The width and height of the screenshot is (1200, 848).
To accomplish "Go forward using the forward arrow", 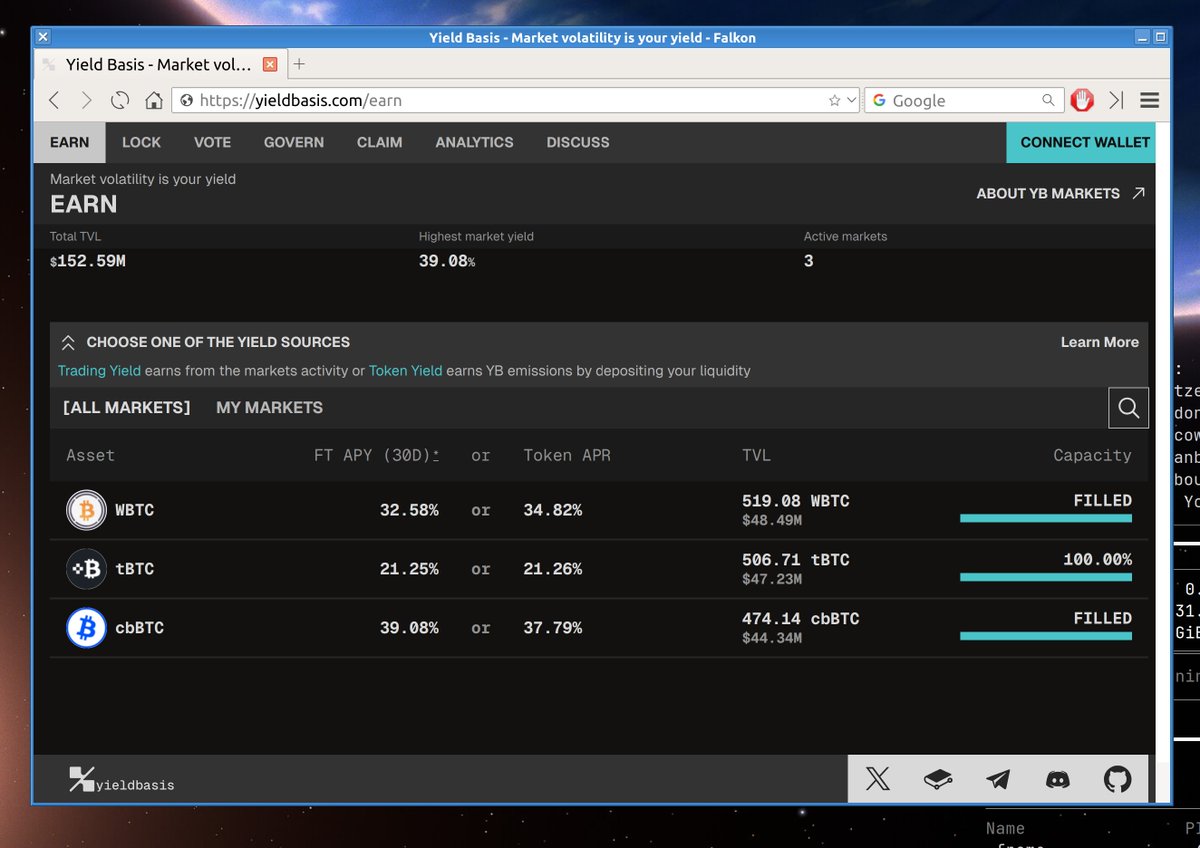I will coord(87,100).
